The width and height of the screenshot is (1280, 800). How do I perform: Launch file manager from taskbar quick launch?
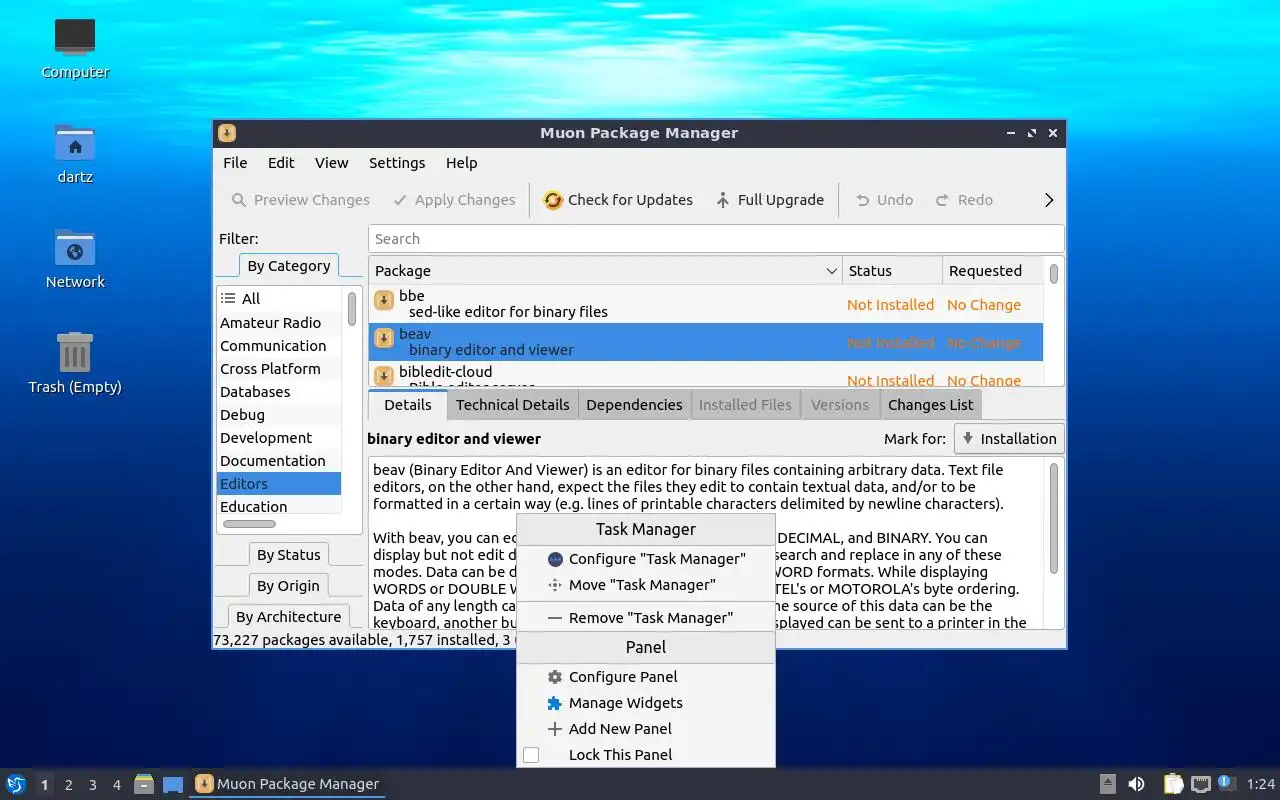click(144, 784)
